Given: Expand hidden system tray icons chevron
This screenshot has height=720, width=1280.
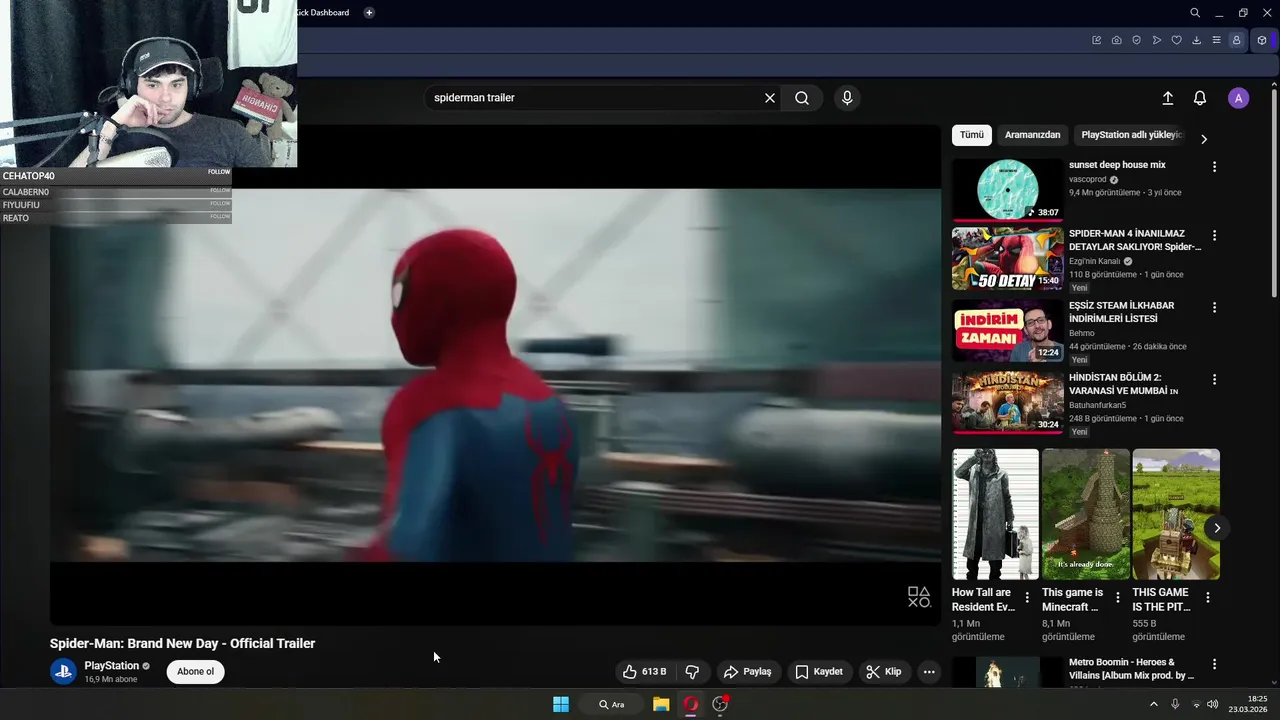Looking at the screenshot, I should click(x=1153, y=704).
